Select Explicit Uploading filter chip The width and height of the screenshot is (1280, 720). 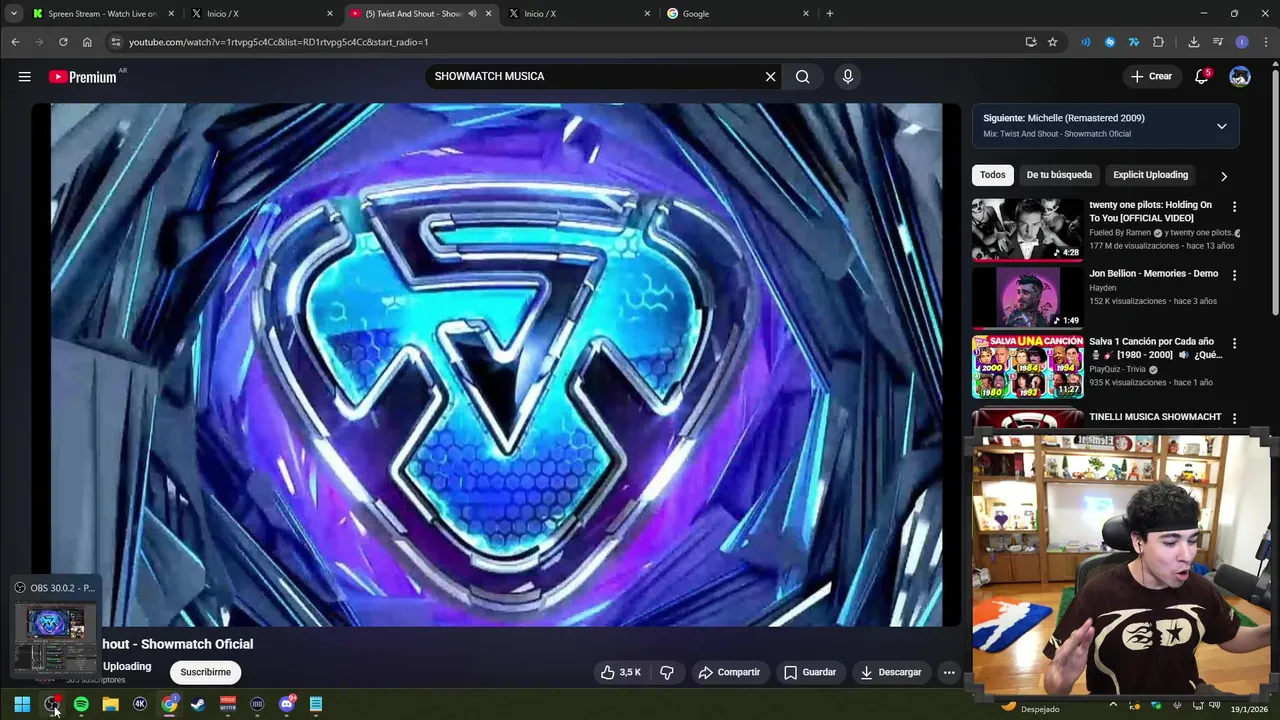pyautogui.click(x=1150, y=175)
